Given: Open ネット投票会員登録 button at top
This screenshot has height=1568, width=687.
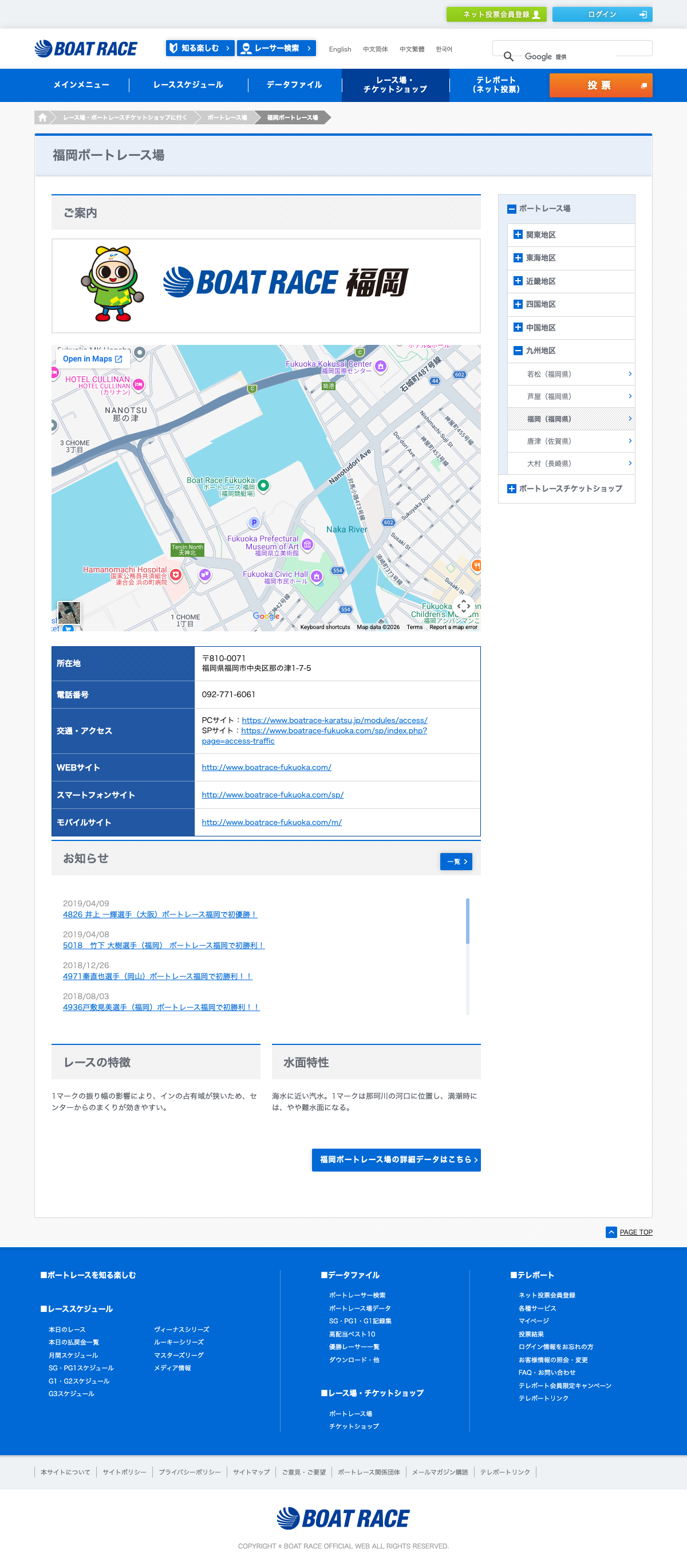Looking at the screenshot, I should pos(496,14).
